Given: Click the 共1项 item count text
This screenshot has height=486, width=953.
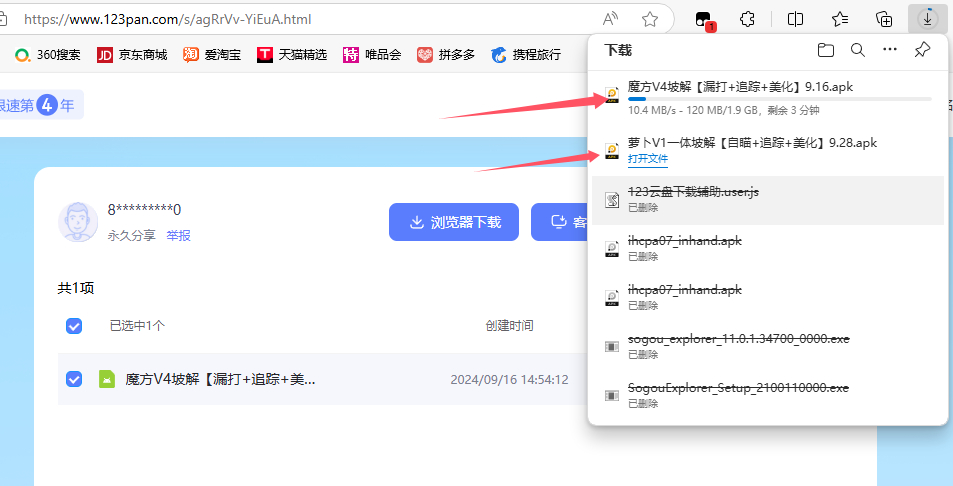Looking at the screenshot, I should pyautogui.click(x=76, y=288).
